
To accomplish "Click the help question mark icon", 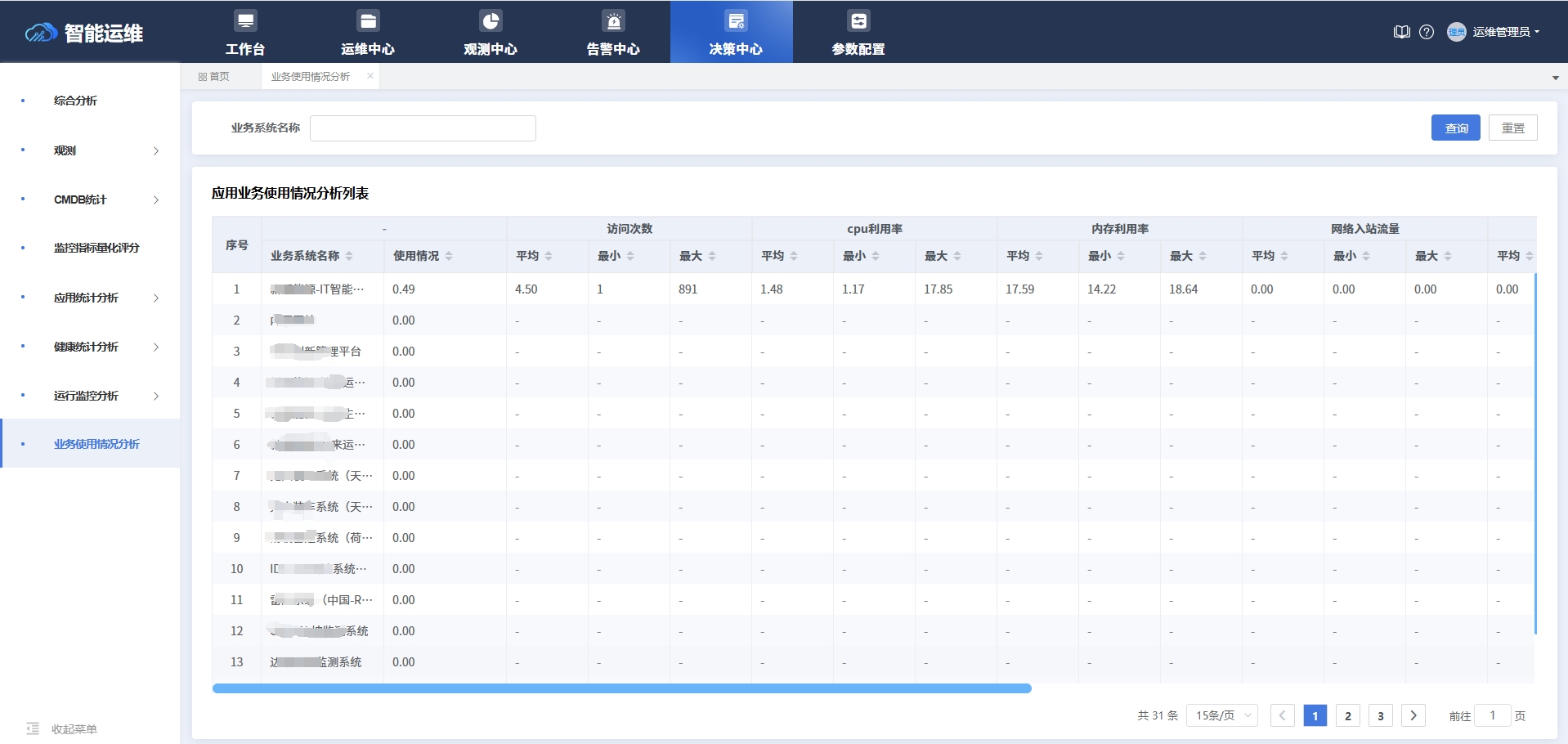I will click(1427, 32).
